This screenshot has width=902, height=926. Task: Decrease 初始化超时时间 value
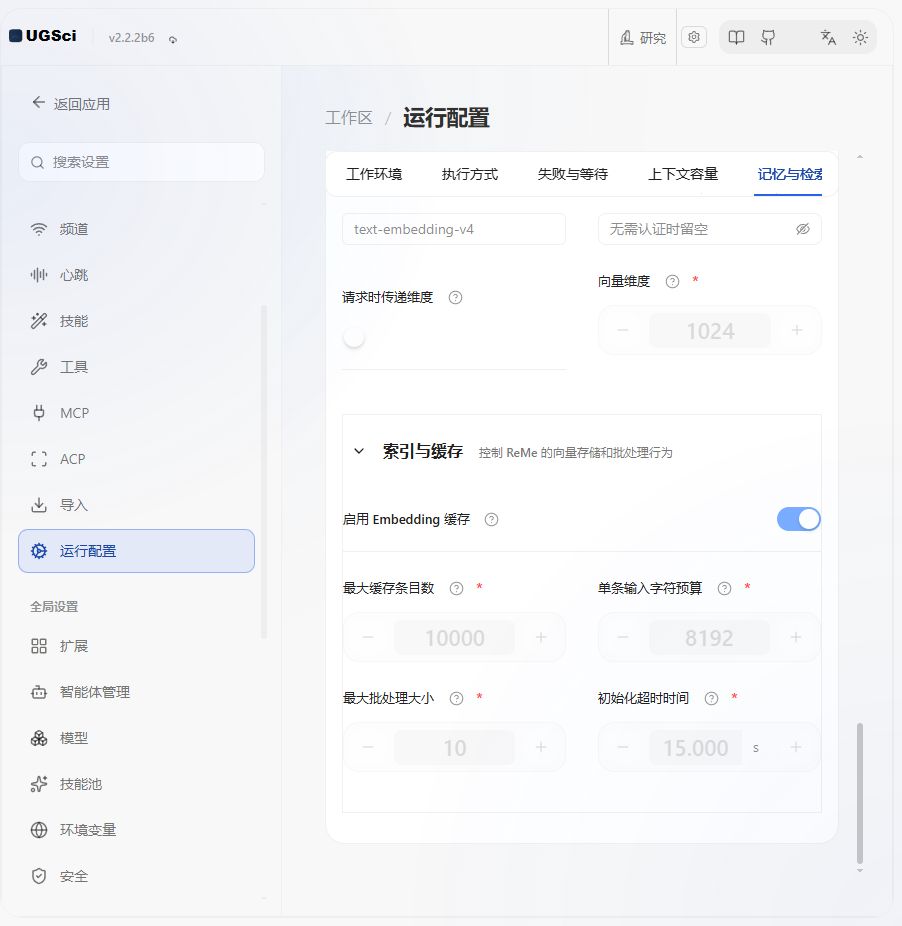[623, 747]
